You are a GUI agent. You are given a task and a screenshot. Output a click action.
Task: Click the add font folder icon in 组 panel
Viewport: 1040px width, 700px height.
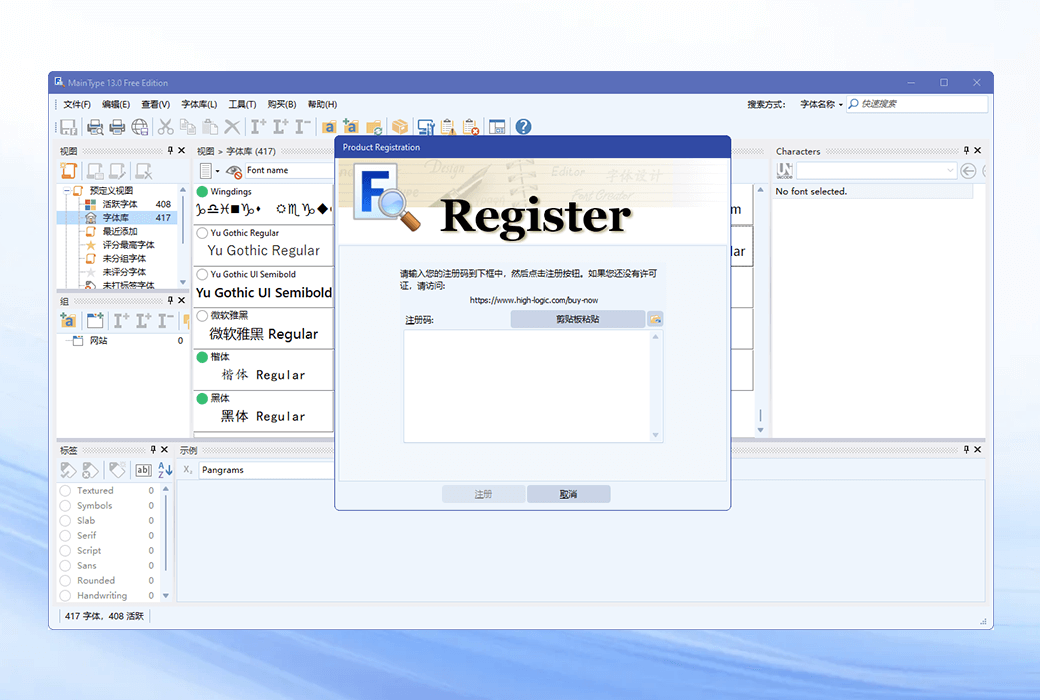tap(68, 321)
